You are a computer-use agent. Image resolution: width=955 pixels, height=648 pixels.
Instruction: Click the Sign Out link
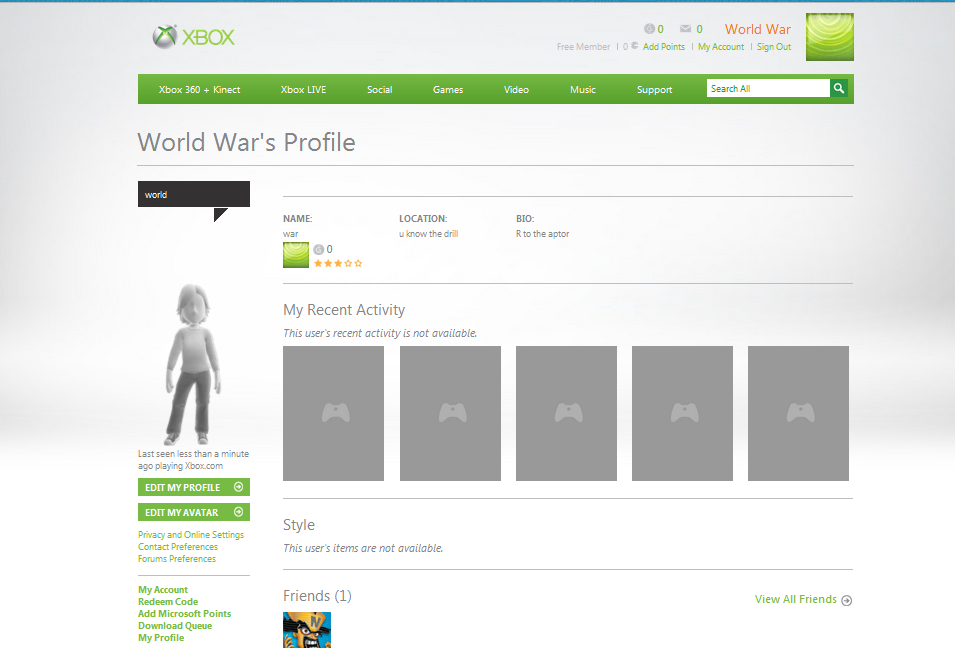pyautogui.click(x=774, y=47)
